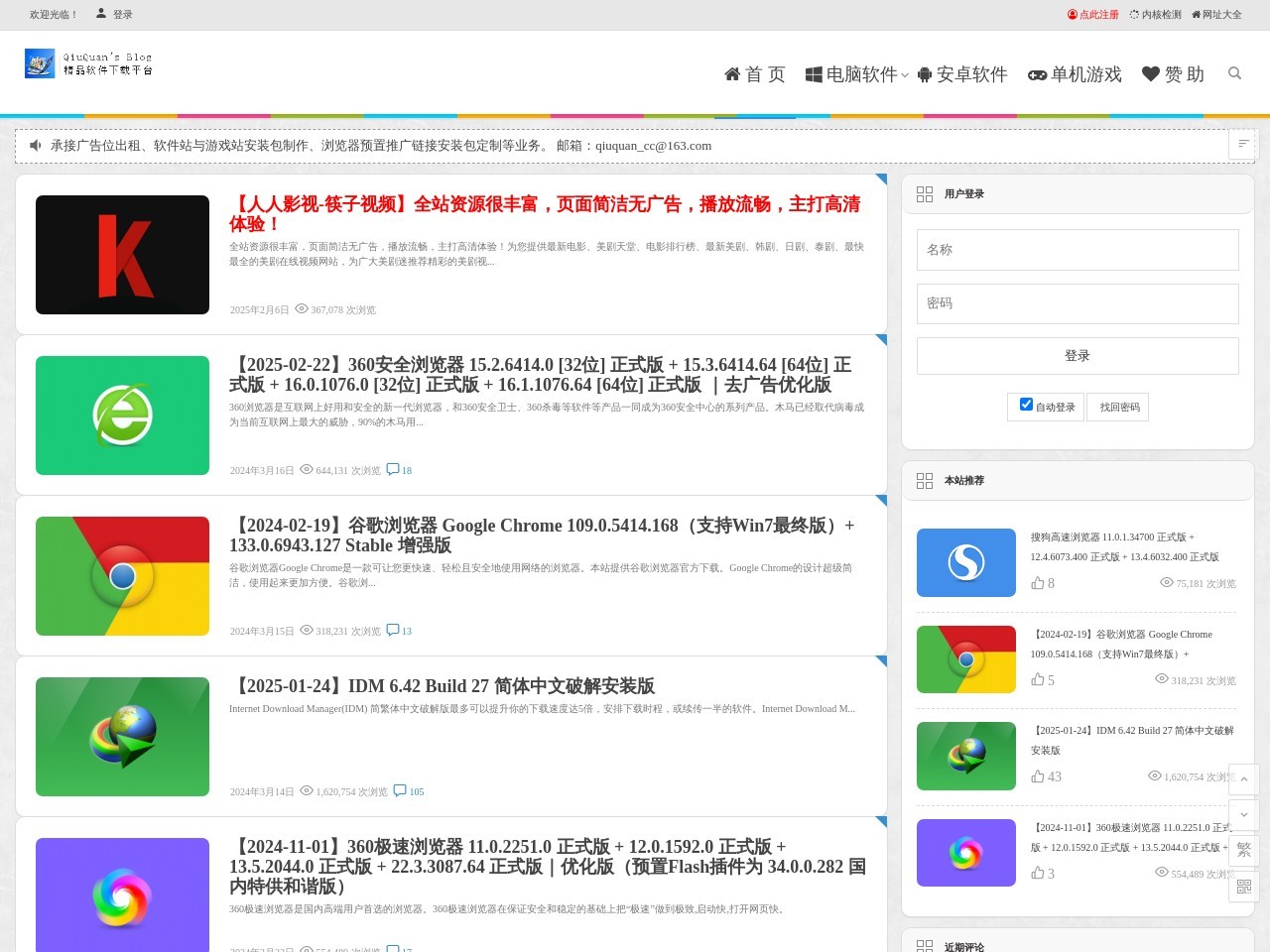Click comment icon with 105 comments
Image resolution: width=1270 pixels, height=952 pixels.
tap(400, 790)
